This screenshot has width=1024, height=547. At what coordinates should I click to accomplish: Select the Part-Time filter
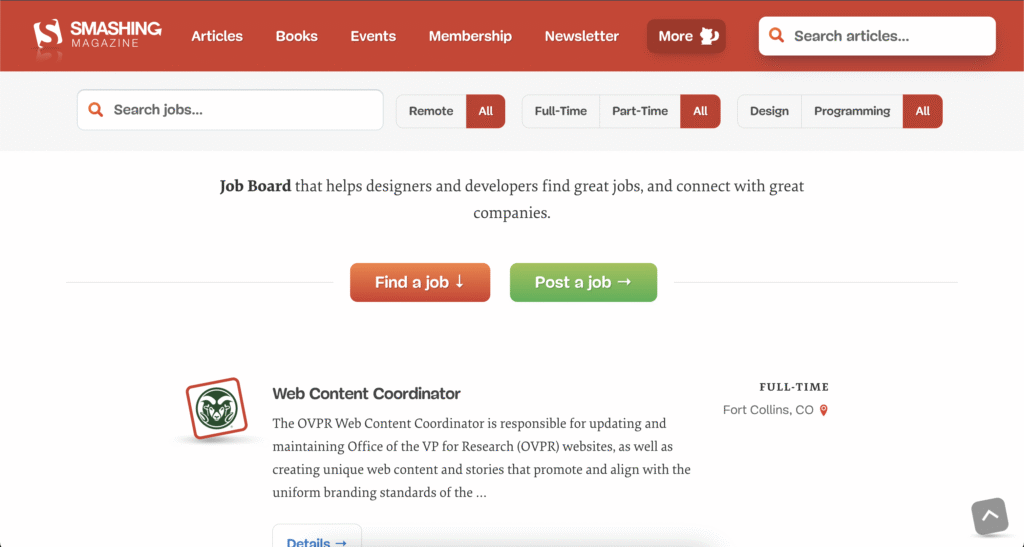coord(639,111)
